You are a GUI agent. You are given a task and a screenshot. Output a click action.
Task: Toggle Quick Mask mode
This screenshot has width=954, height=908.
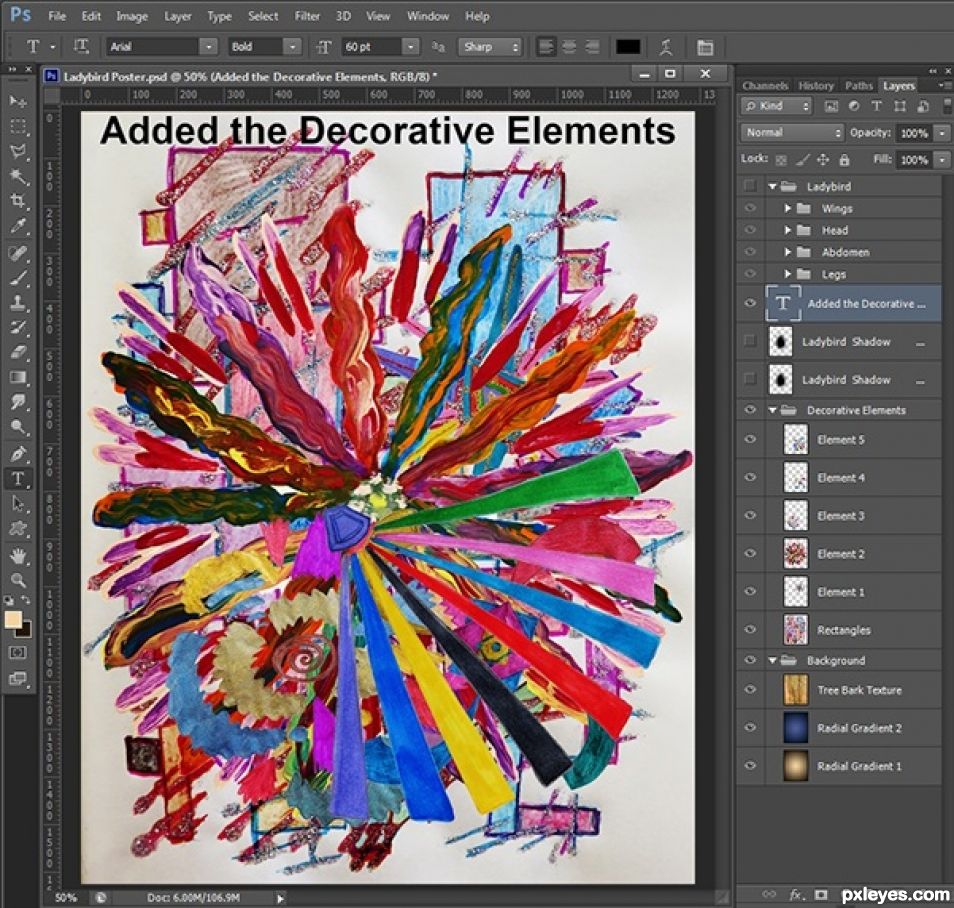tap(18, 653)
